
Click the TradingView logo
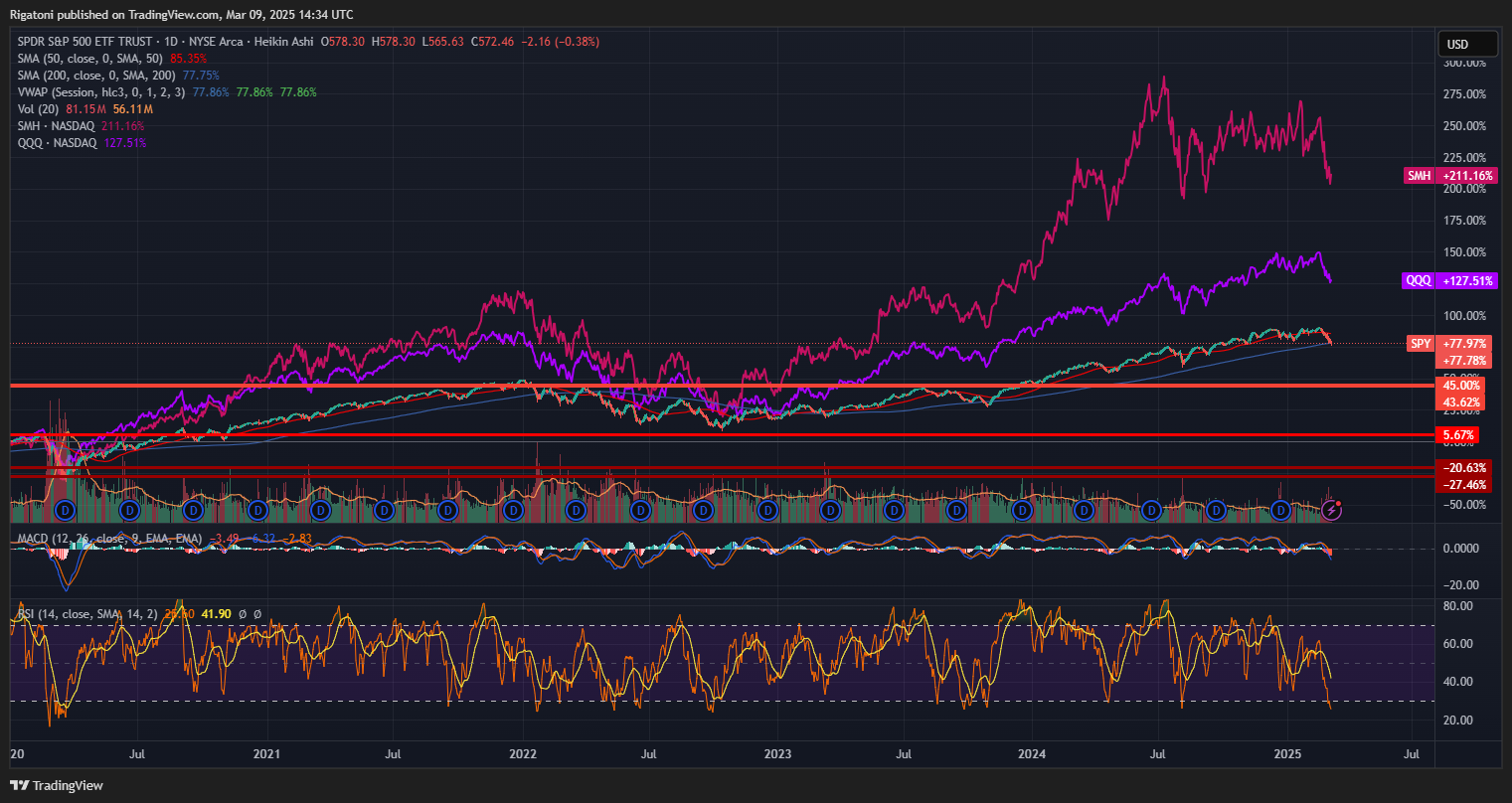[59, 785]
